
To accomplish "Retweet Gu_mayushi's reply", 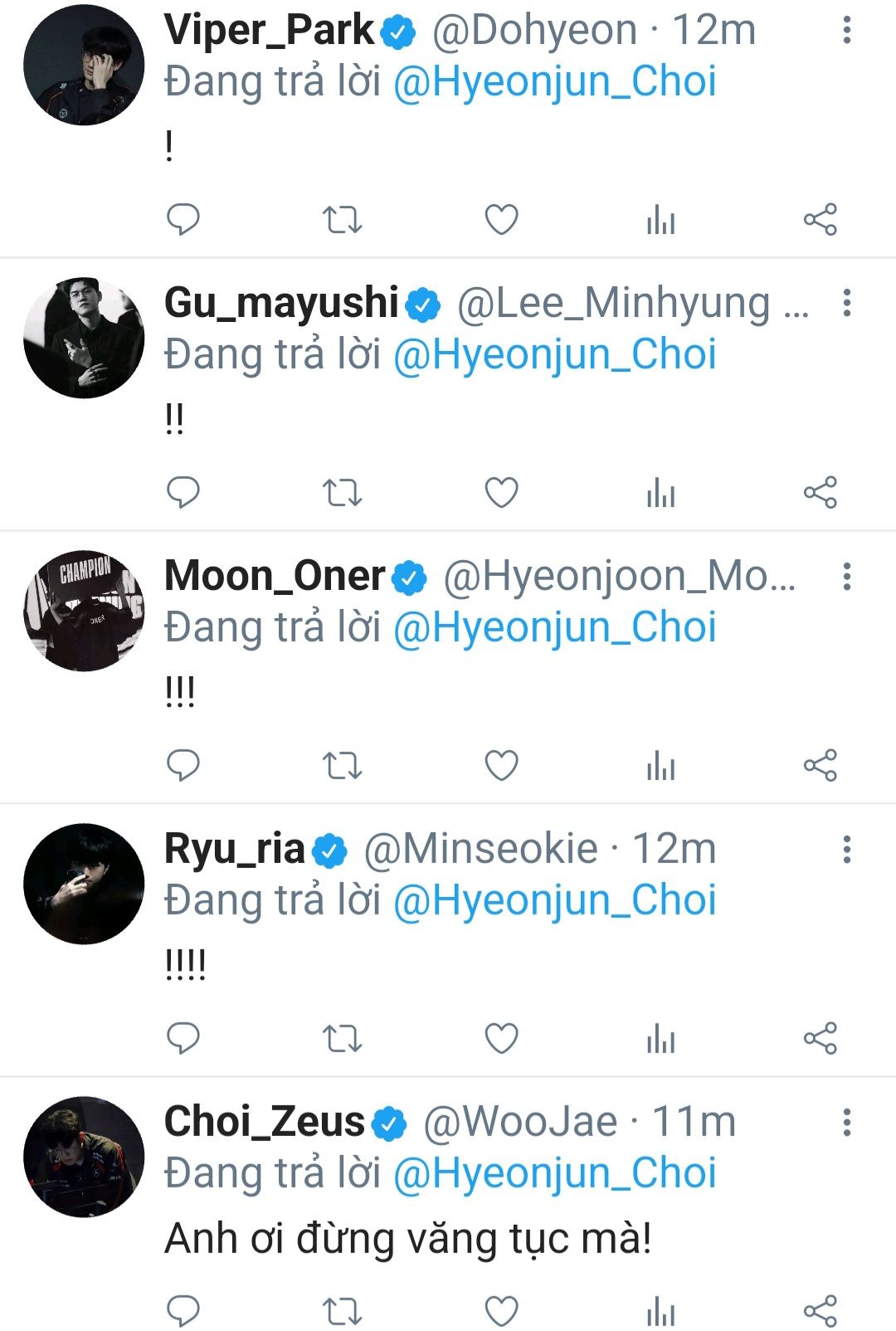I will click(342, 492).
